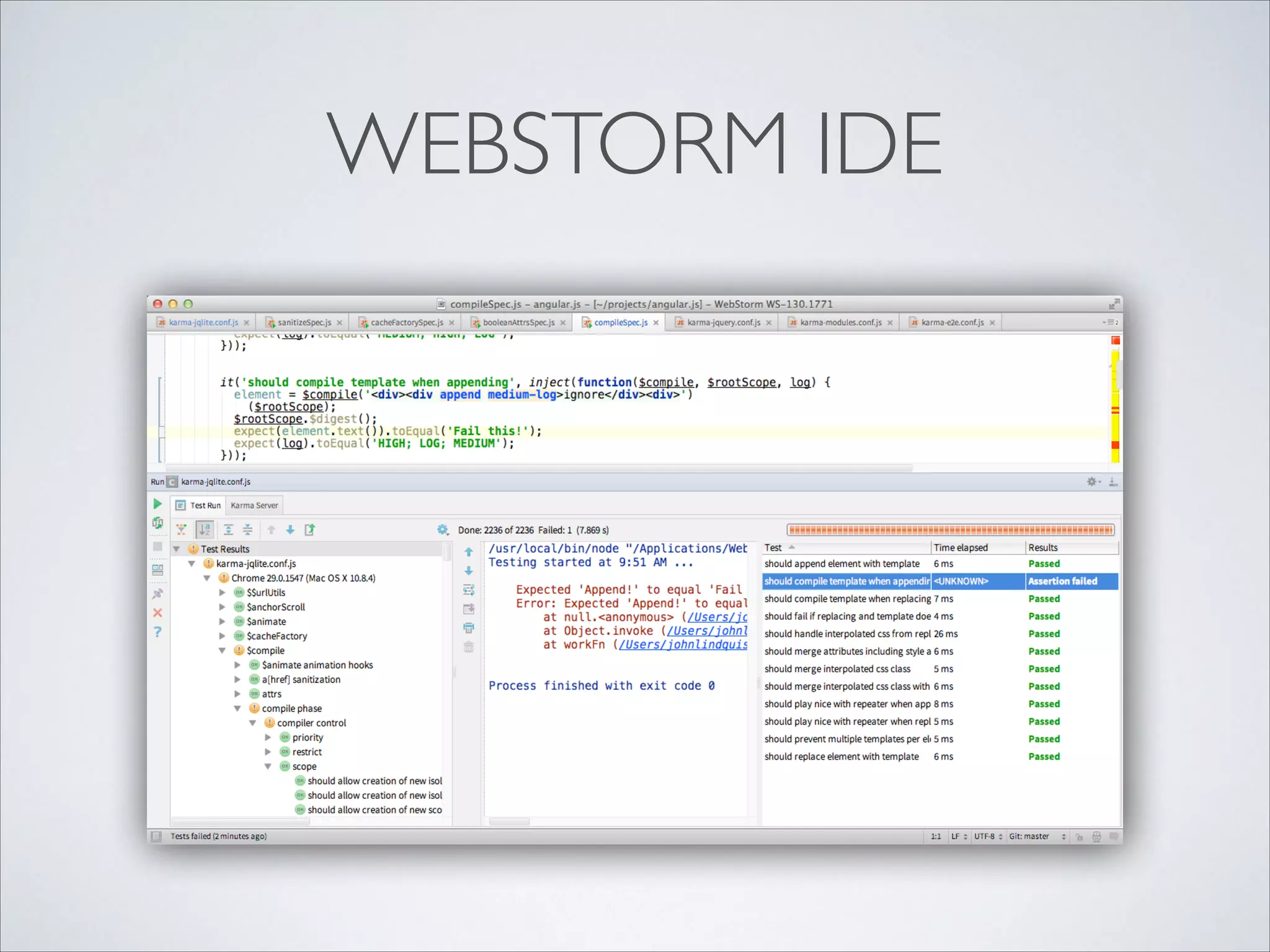Click the Collapse all tree icon
Screen dimensions: 1270x952
tap(247, 529)
